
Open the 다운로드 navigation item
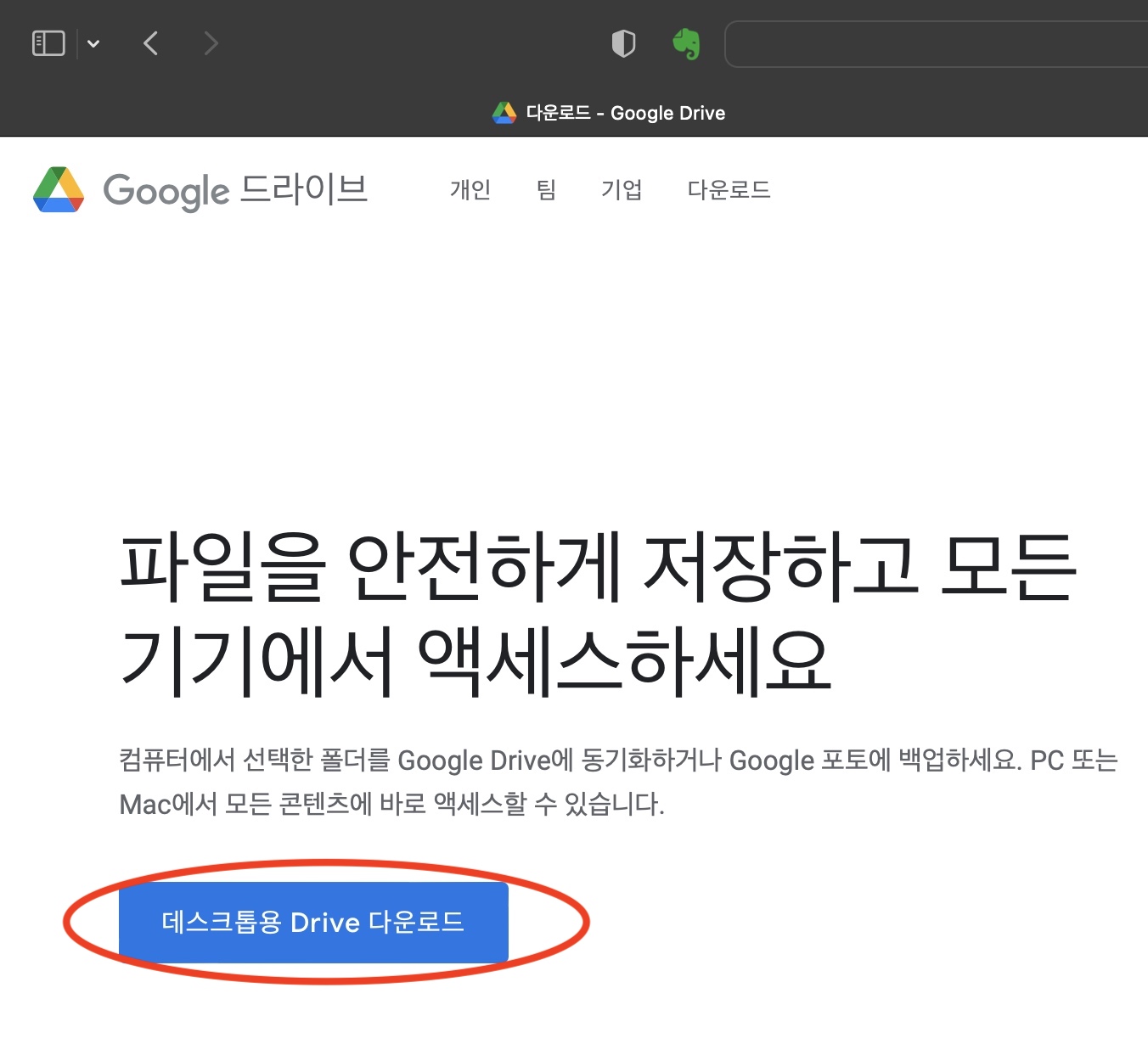[729, 189]
